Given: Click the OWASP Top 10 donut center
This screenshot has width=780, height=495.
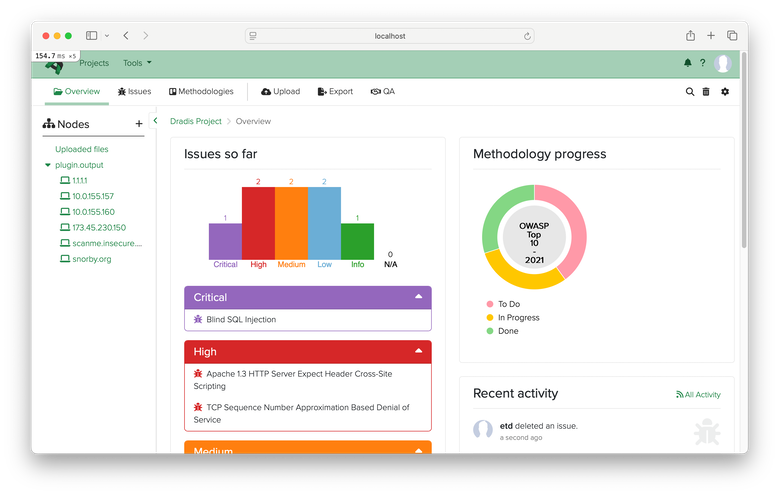Looking at the screenshot, I should (x=534, y=237).
